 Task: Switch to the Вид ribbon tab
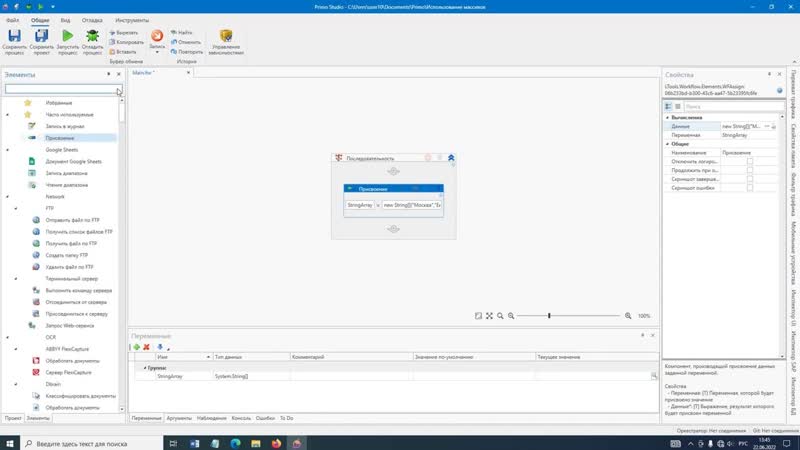click(65, 20)
